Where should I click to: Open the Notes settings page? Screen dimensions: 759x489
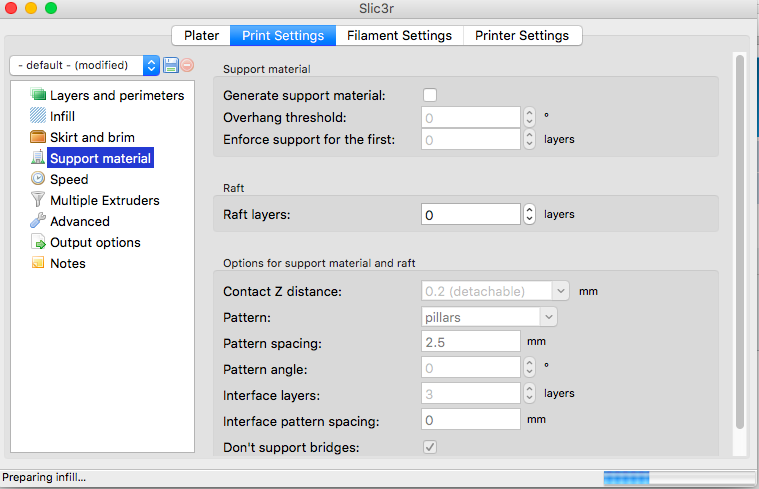[x=67, y=263]
